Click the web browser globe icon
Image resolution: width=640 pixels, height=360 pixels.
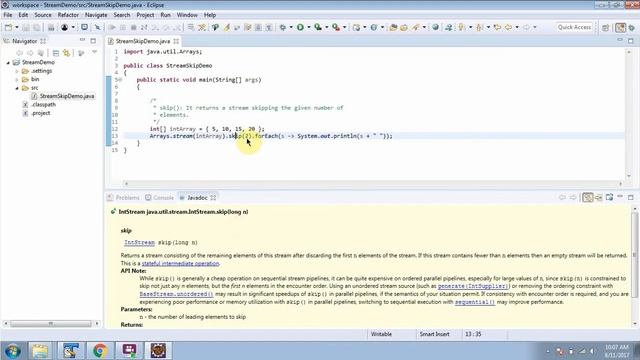point(436,27)
